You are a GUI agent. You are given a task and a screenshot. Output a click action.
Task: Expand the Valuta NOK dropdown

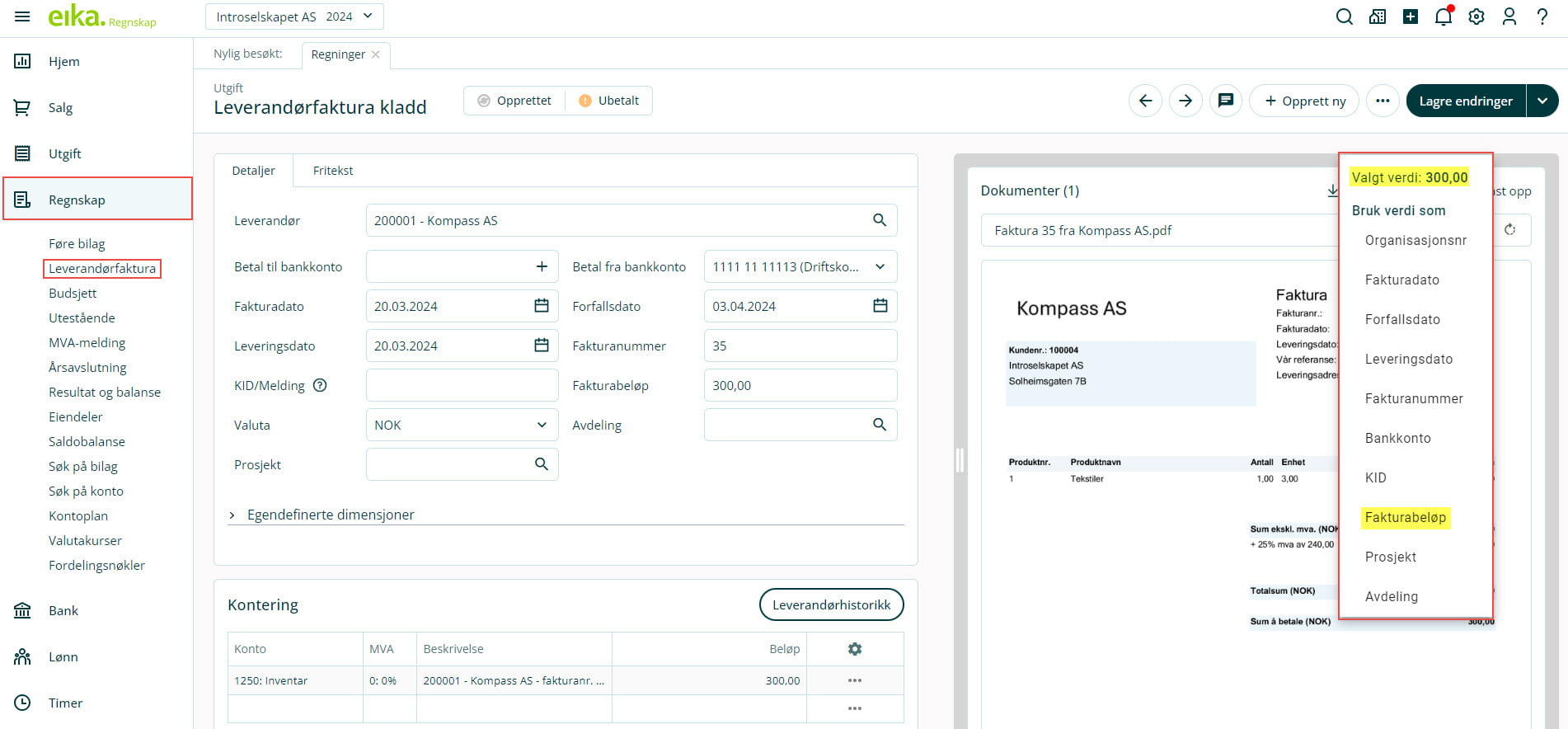click(542, 425)
